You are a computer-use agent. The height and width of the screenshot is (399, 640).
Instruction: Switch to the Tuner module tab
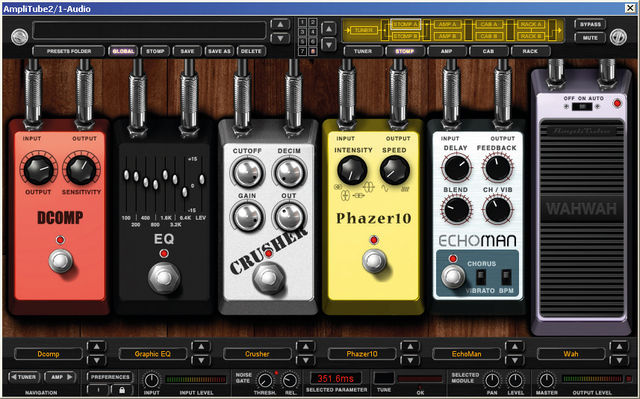coord(363,51)
